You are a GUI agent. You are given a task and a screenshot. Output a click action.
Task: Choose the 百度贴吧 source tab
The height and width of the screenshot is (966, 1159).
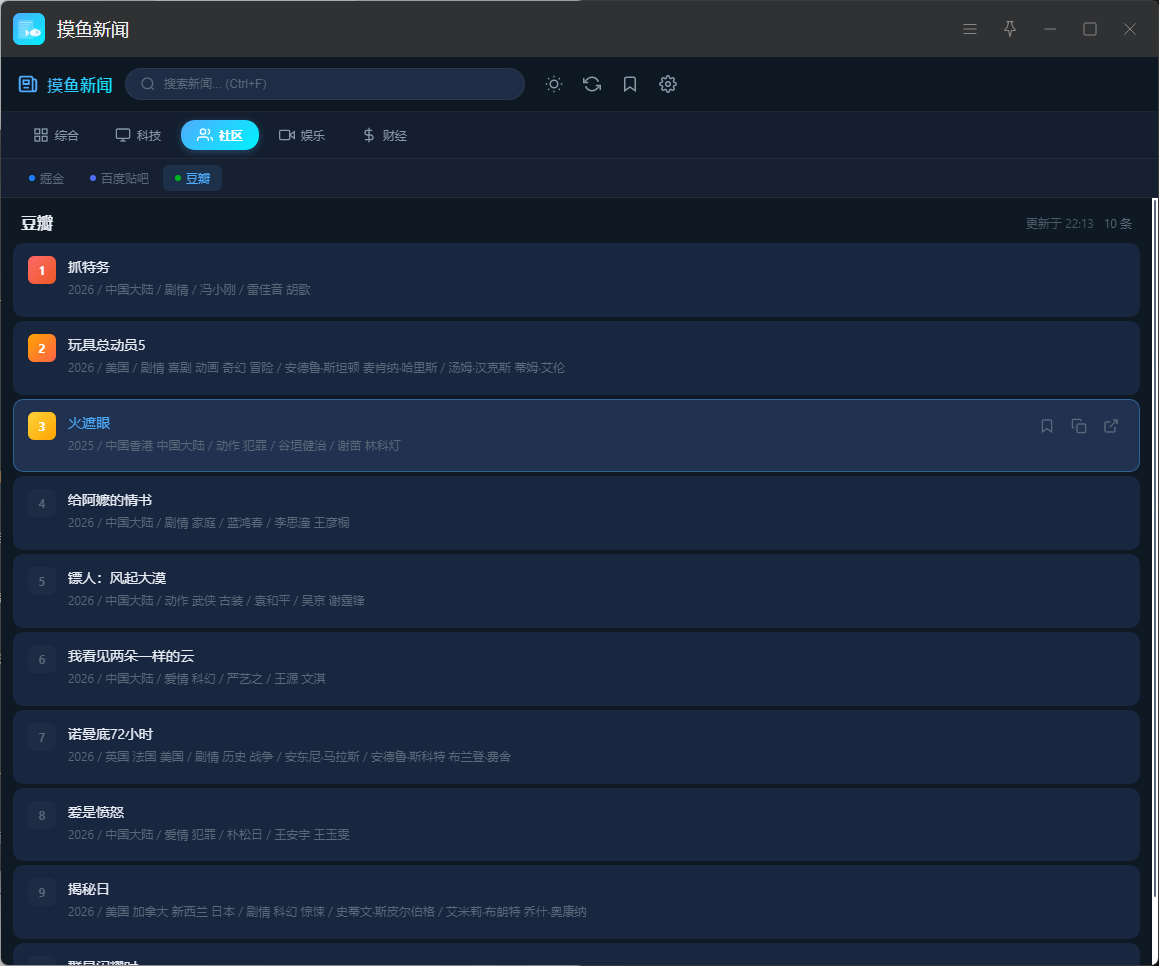[x=119, y=178]
